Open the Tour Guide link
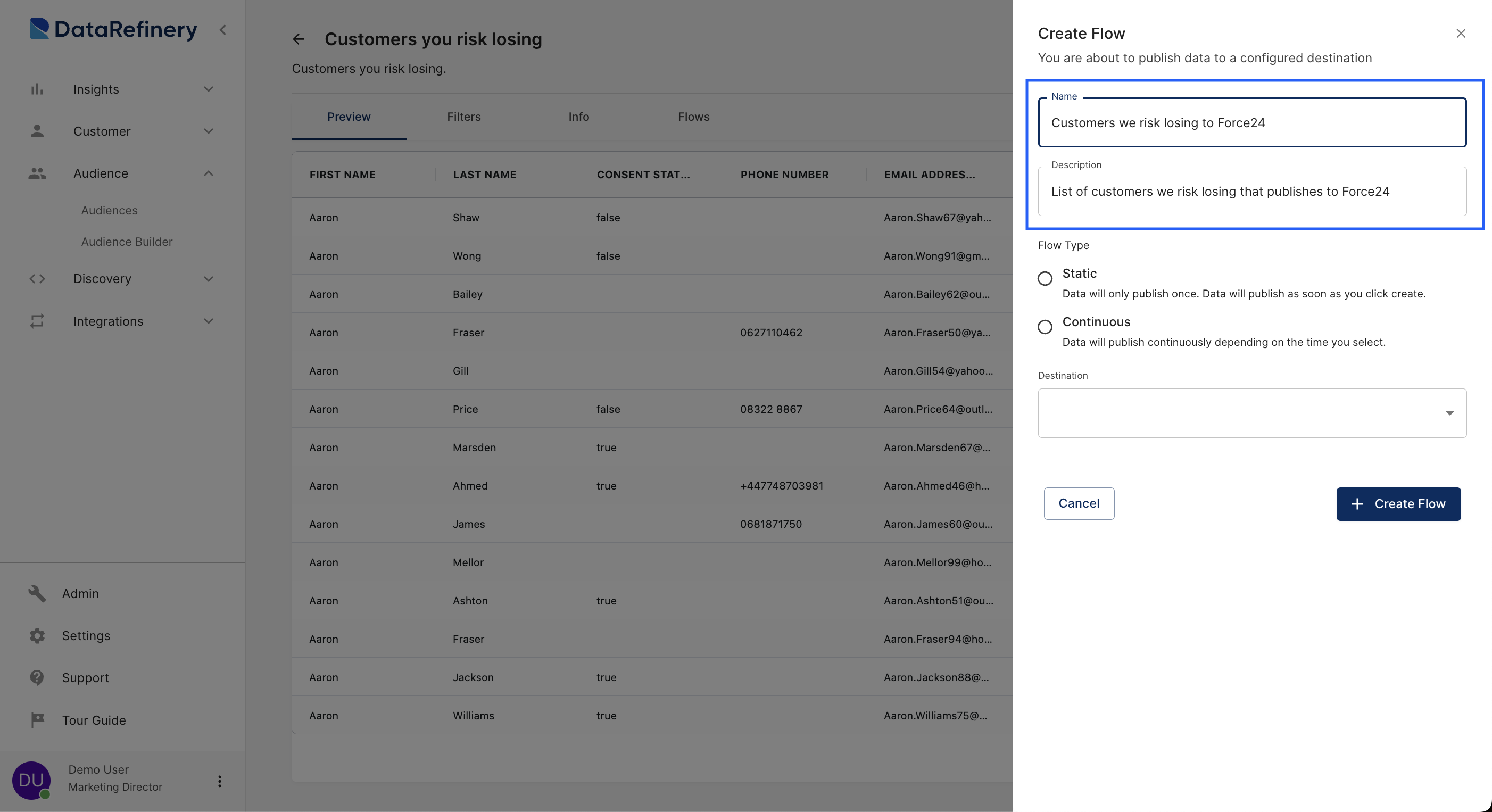This screenshot has width=1492, height=812. pyautogui.click(x=94, y=720)
